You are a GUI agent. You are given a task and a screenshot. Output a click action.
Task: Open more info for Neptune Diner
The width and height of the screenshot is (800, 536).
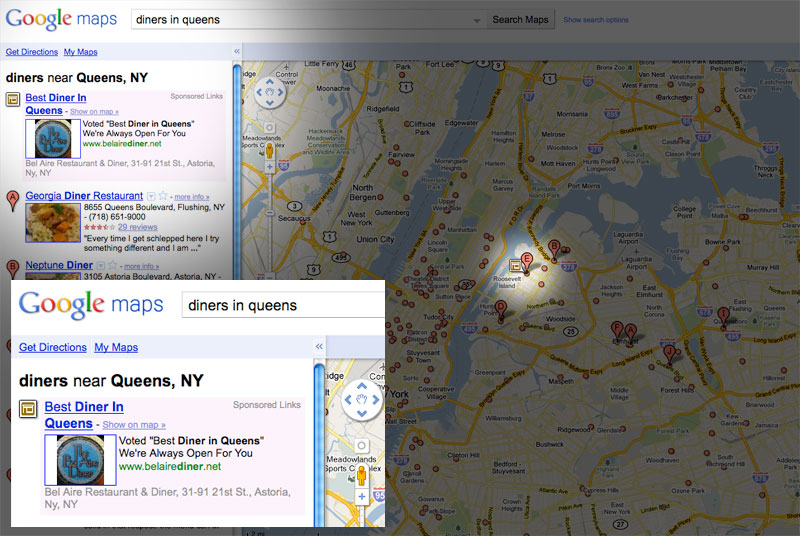point(141,266)
